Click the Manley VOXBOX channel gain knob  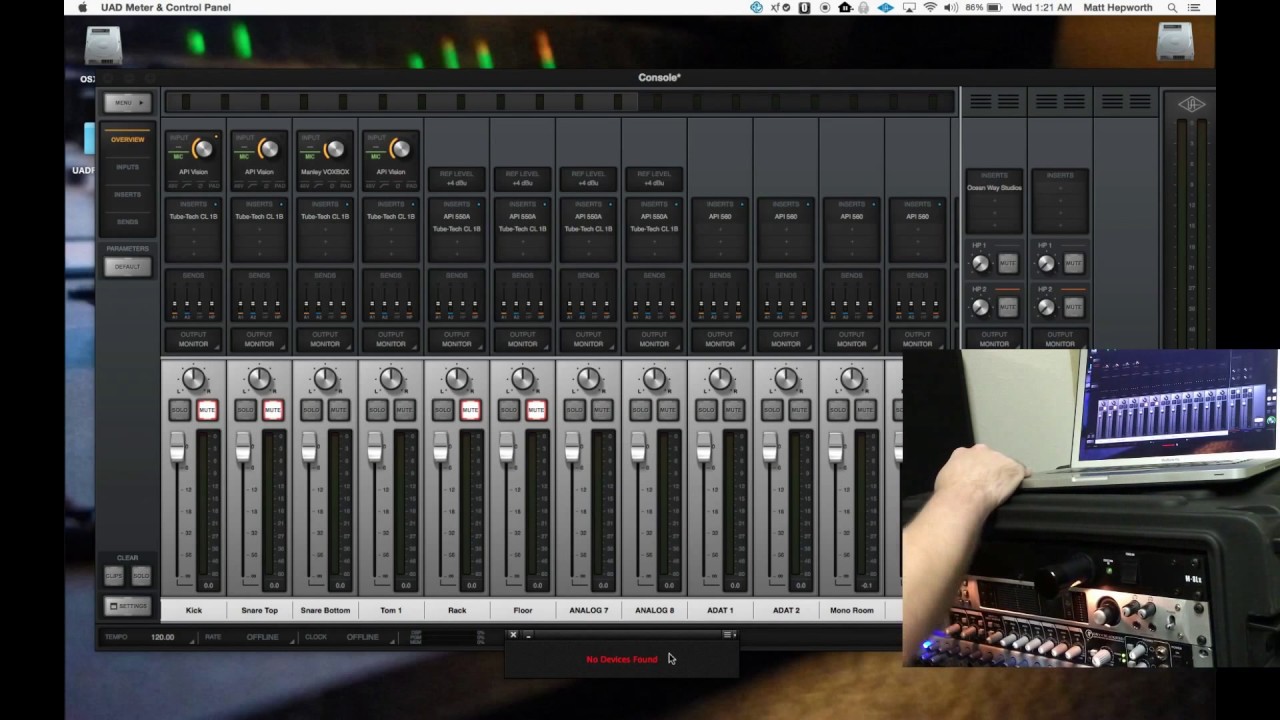pyautogui.click(x=334, y=149)
